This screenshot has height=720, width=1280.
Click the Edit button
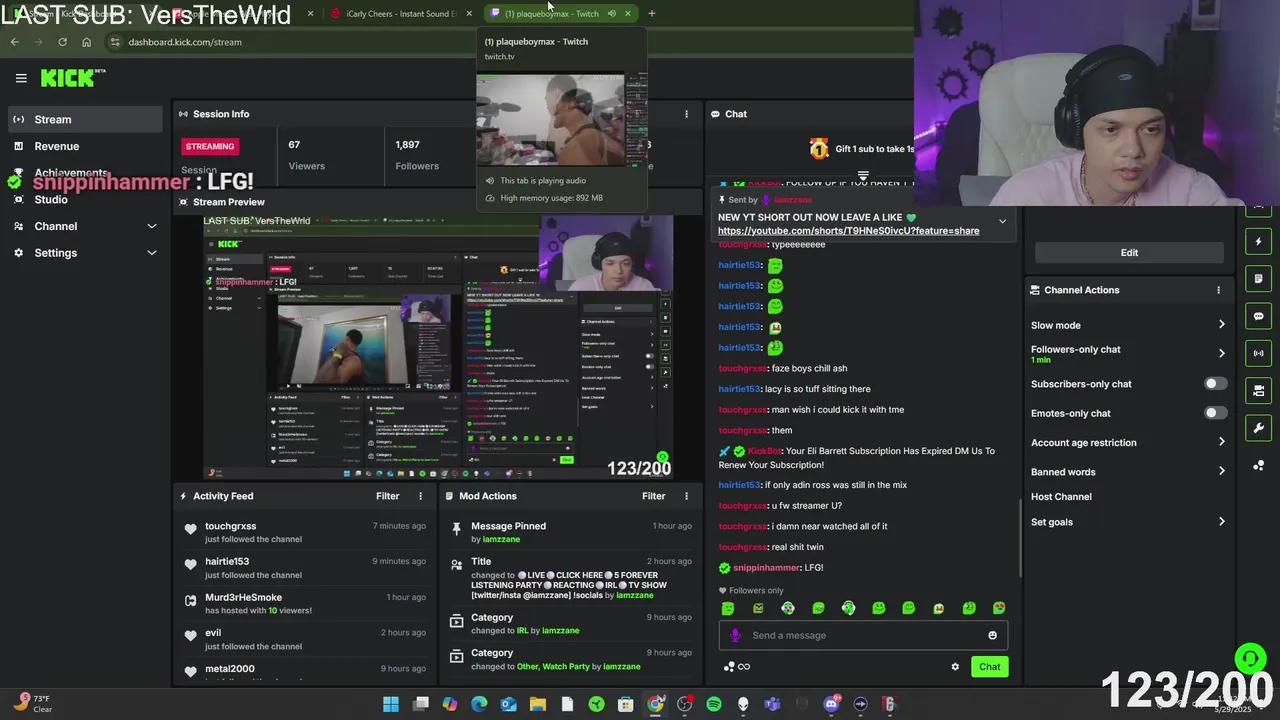pos(1129,253)
